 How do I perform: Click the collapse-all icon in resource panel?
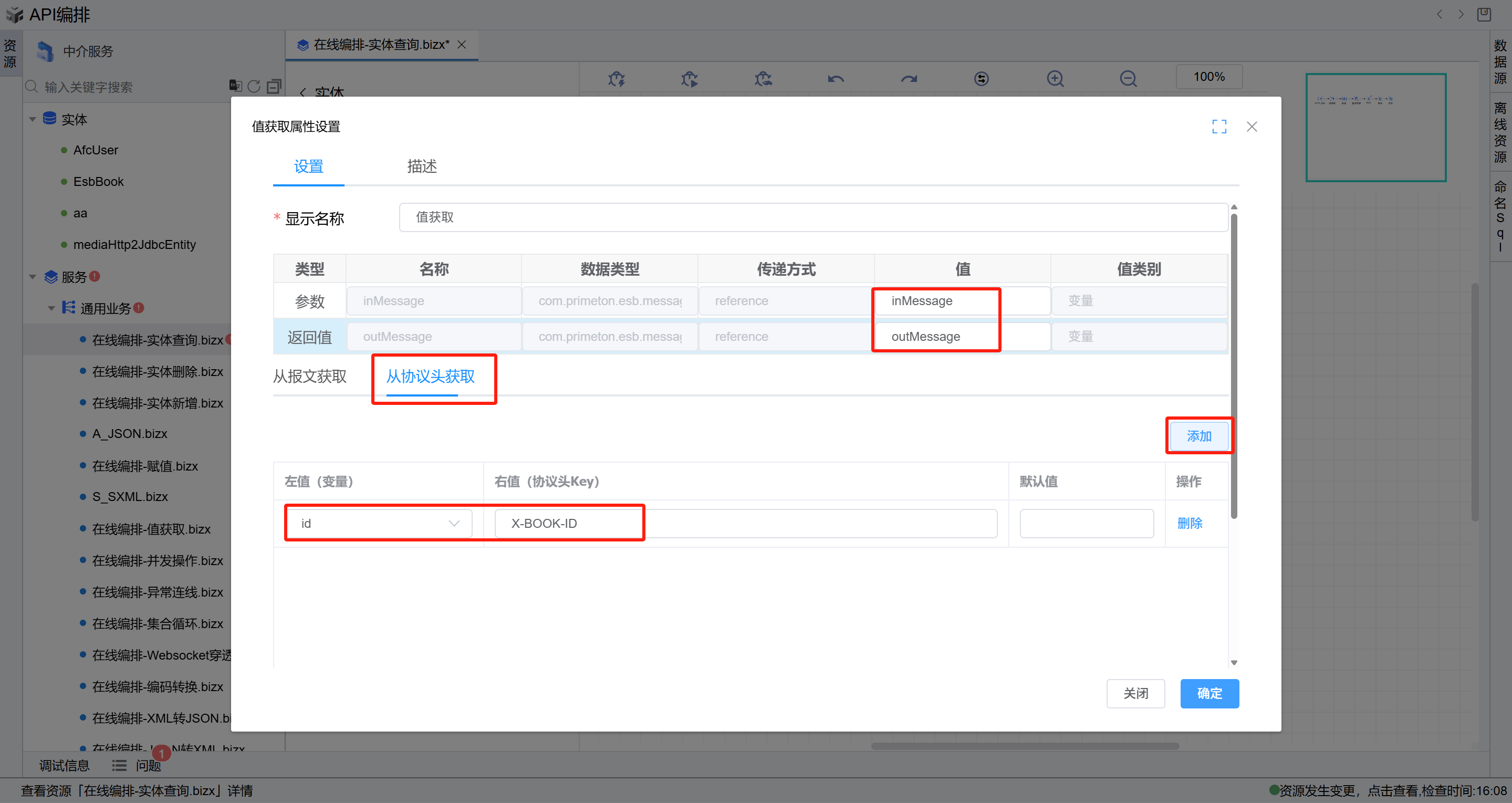(x=274, y=86)
